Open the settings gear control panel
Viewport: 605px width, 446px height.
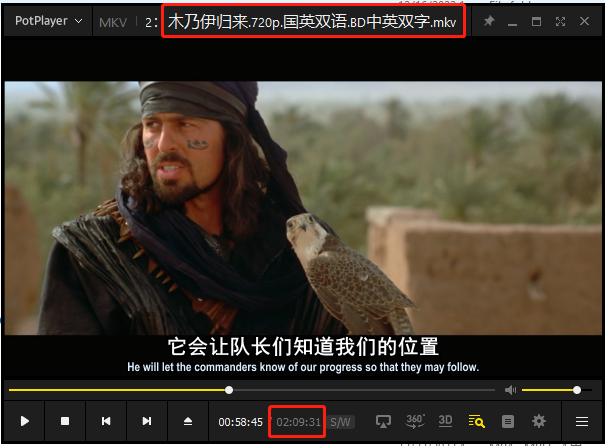(539, 421)
